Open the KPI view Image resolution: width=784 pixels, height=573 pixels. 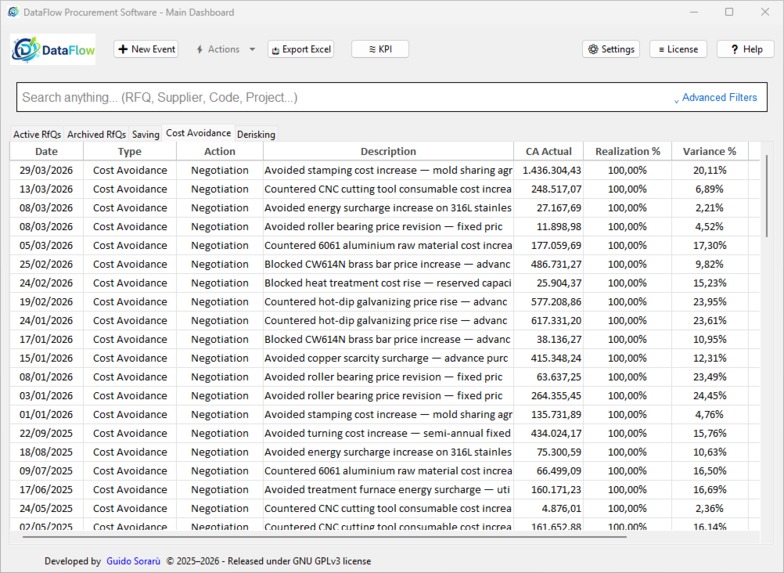(x=380, y=49)
